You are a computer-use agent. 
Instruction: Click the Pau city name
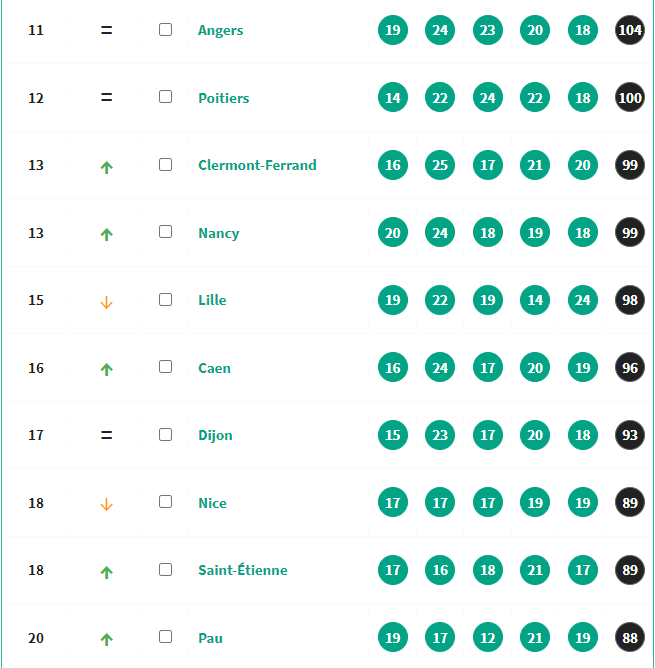pos(210,638)
